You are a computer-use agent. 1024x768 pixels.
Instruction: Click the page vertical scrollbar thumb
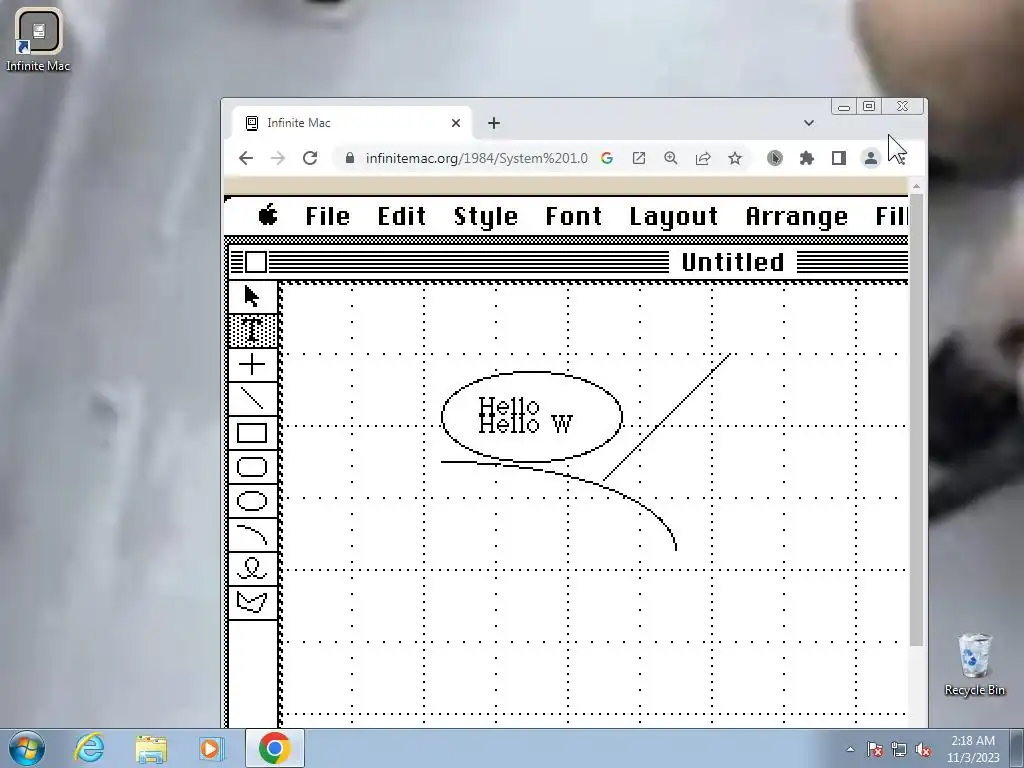[x=916, y=419]
